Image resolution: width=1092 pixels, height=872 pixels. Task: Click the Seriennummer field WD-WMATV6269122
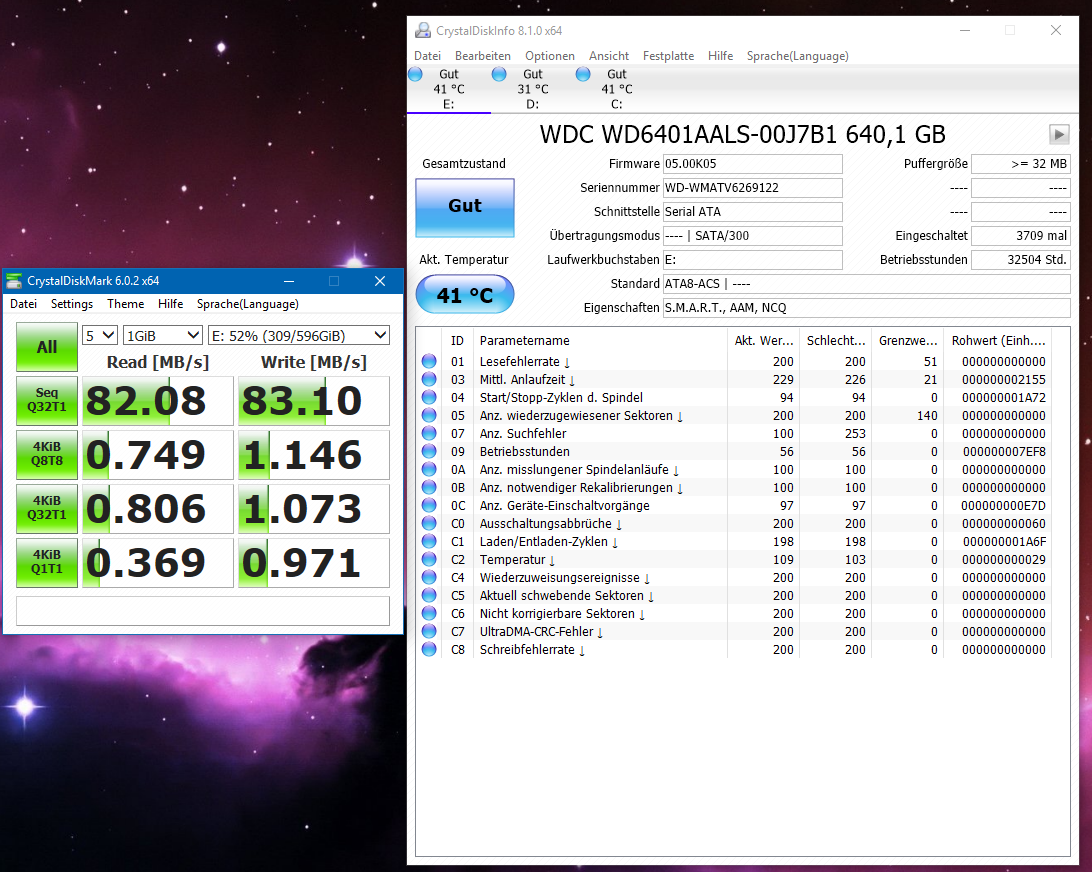click(x=752, y=188)
